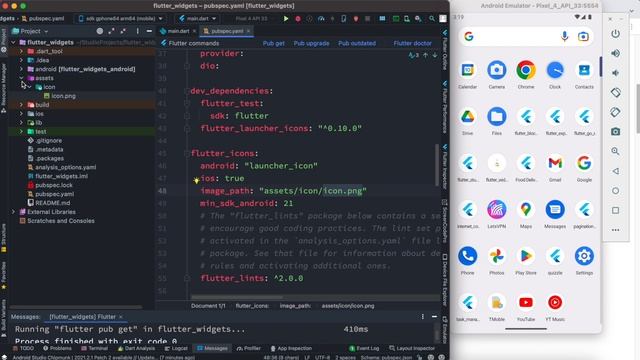Open Phone app on the emulator
The image size is (640, 360).
tap(467, 256)
